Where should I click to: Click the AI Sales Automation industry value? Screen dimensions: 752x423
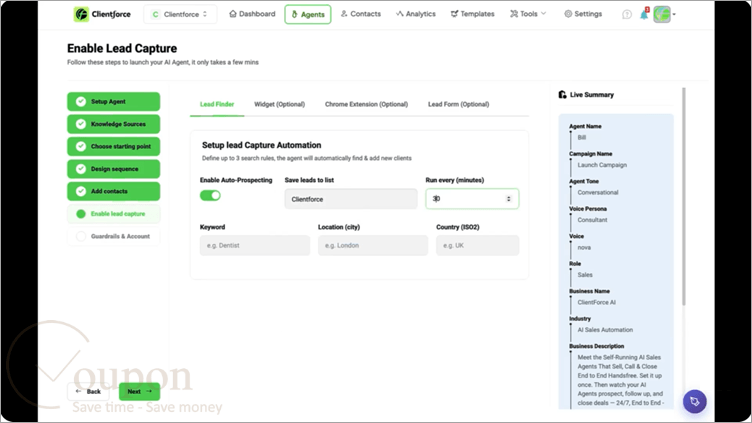[x=605, y=330]
